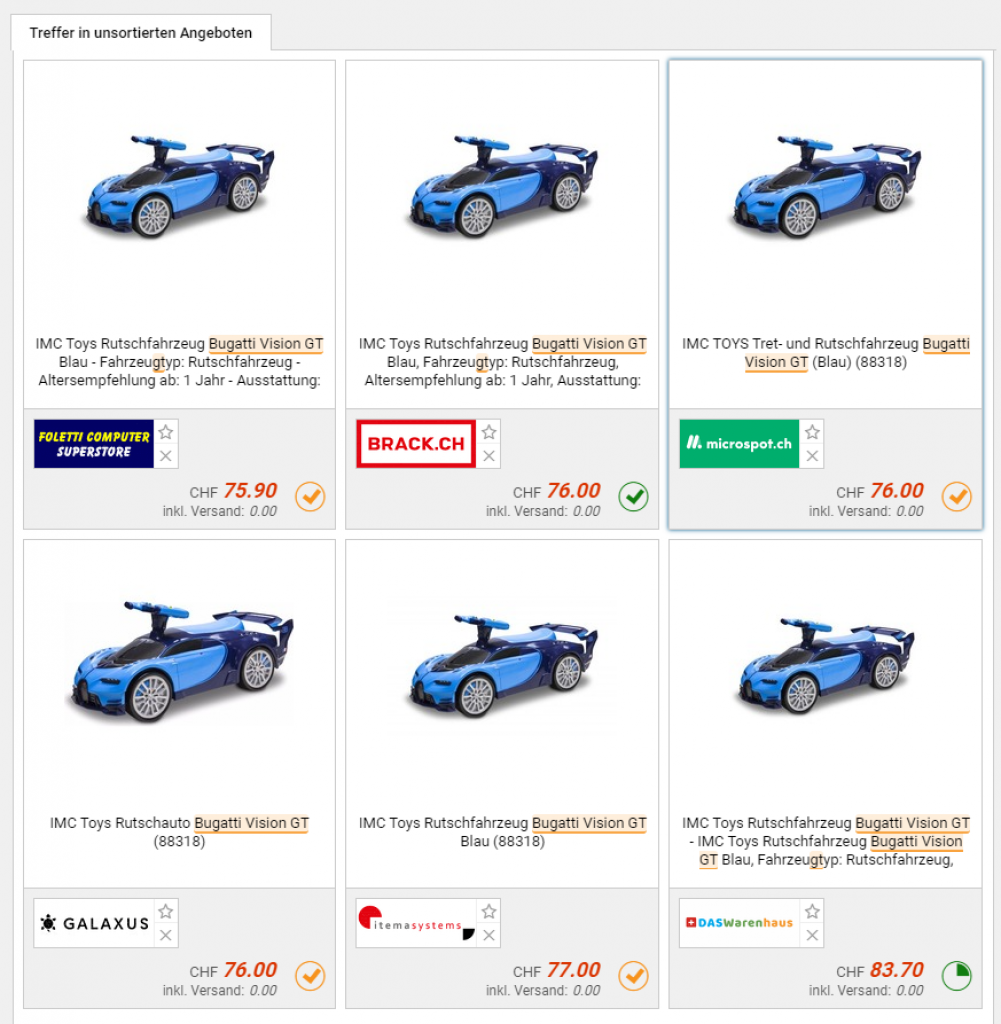Dismiss the Foletti Computer Superstore offer

point(166,456)
